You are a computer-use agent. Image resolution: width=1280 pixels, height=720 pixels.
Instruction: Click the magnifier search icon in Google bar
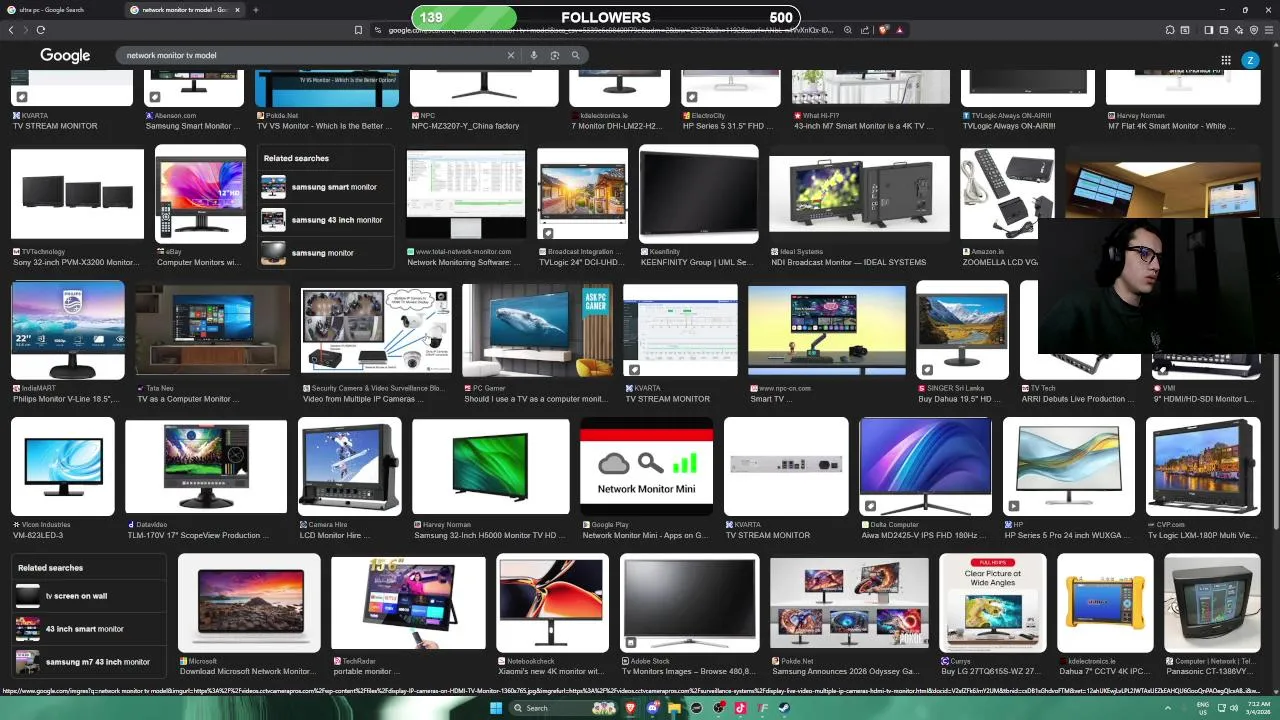click(x=576, y=55)
